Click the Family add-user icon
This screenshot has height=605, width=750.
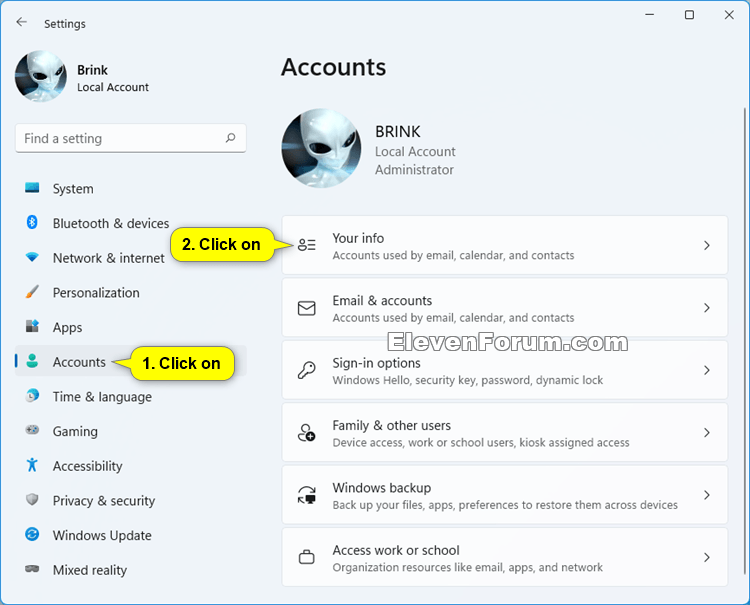pos(307,432)
